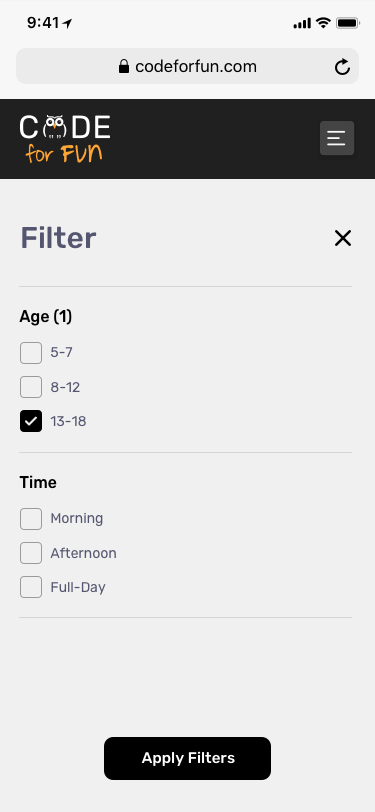
Task: Enable the Afternoon time checkbox
Action: [x=31, y=553]
